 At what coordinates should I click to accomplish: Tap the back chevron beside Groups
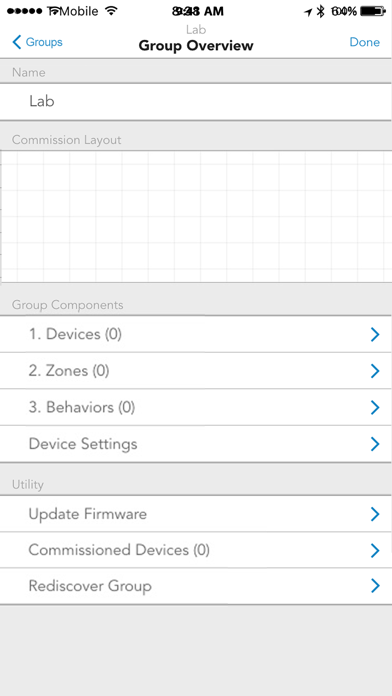(x=17, y=42)
